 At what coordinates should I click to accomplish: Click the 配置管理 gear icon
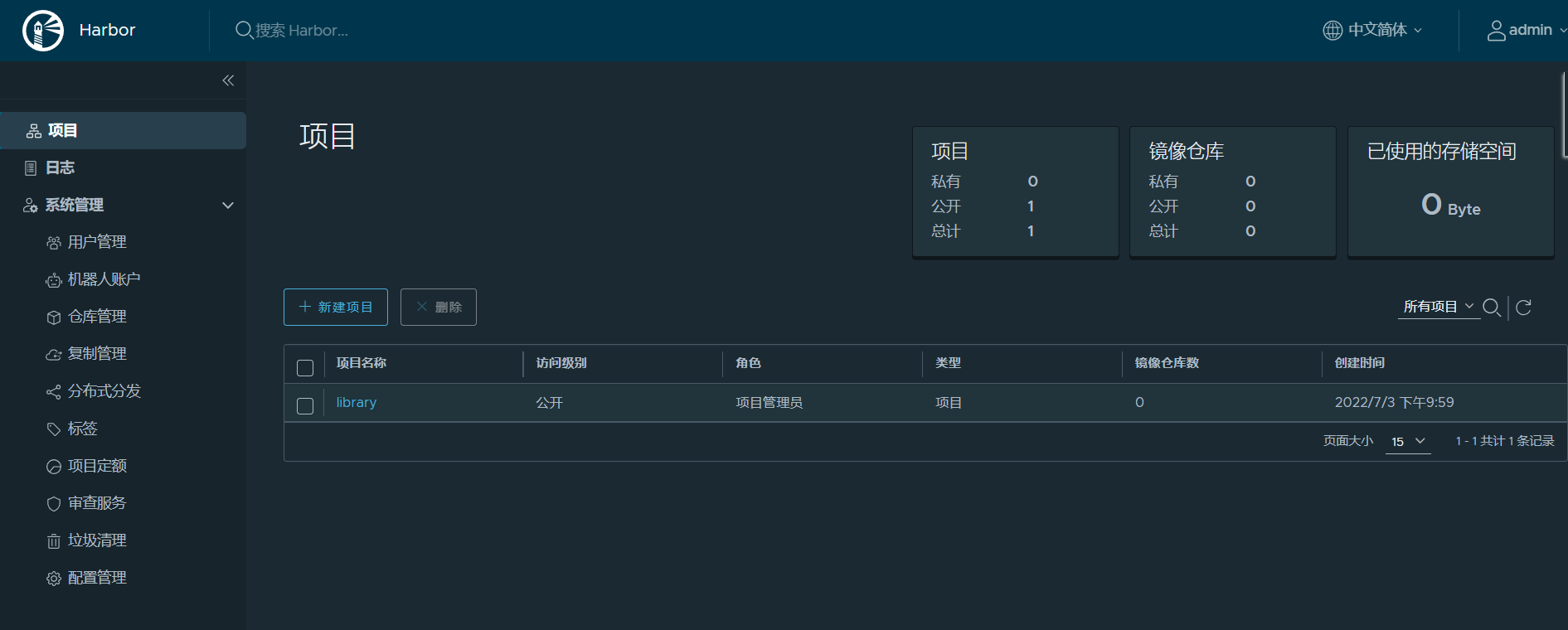click(54, 579)
